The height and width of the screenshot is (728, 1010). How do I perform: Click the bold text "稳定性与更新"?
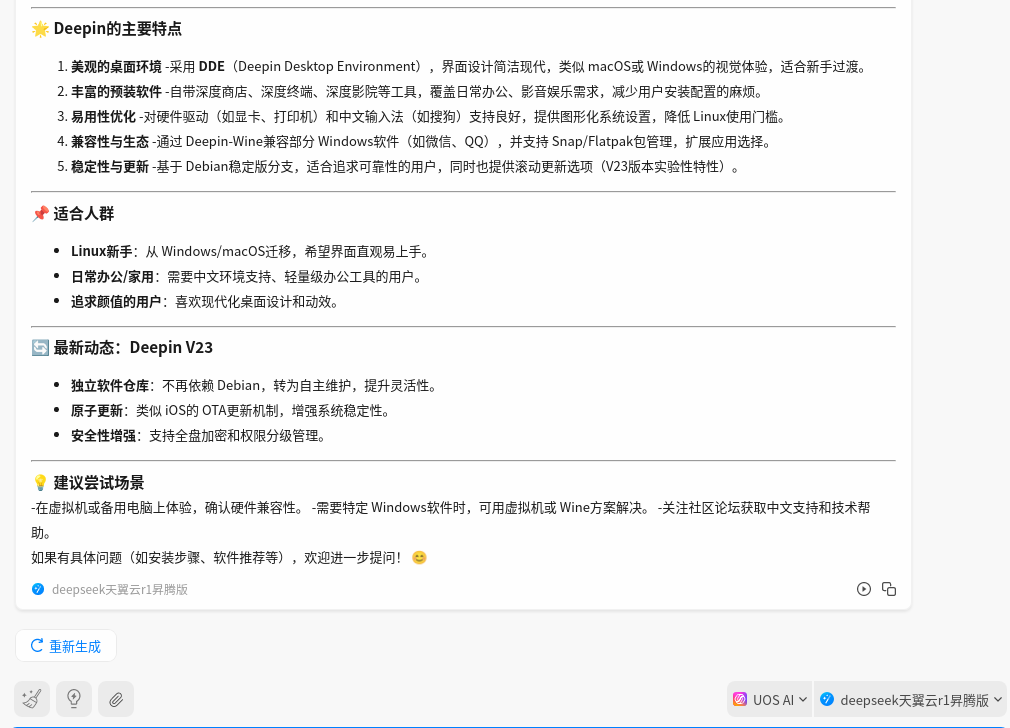110,167
